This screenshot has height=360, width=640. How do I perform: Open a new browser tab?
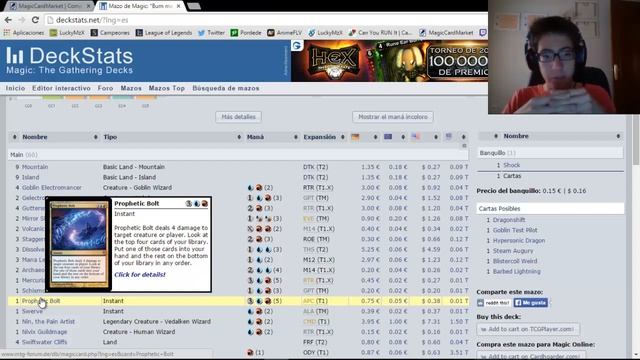pos(194,6)
